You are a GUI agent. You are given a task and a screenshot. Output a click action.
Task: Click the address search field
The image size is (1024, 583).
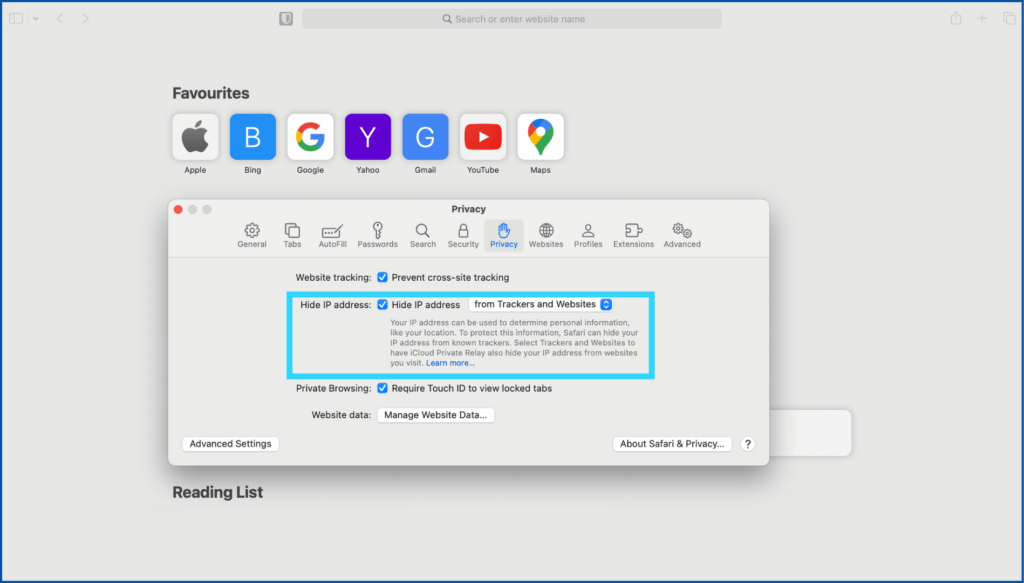pyautogui.click(x=512, y=19)
